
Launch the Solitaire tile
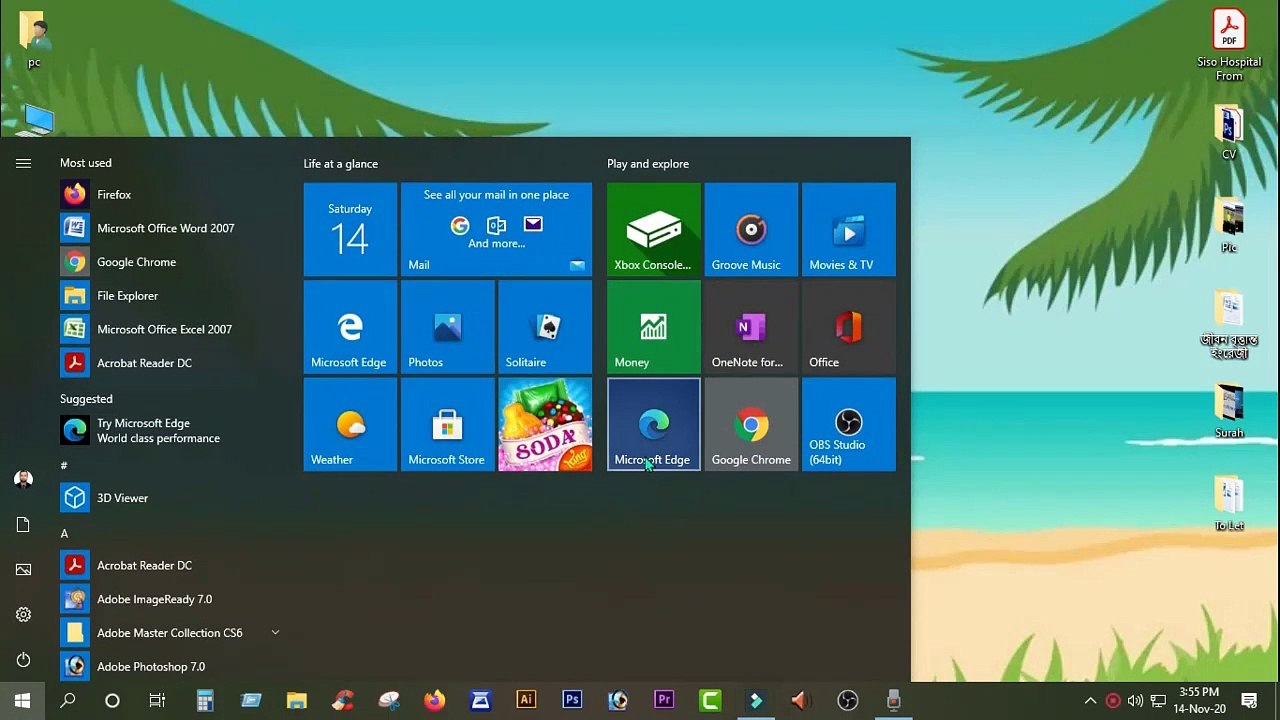[x=545, y=326]
